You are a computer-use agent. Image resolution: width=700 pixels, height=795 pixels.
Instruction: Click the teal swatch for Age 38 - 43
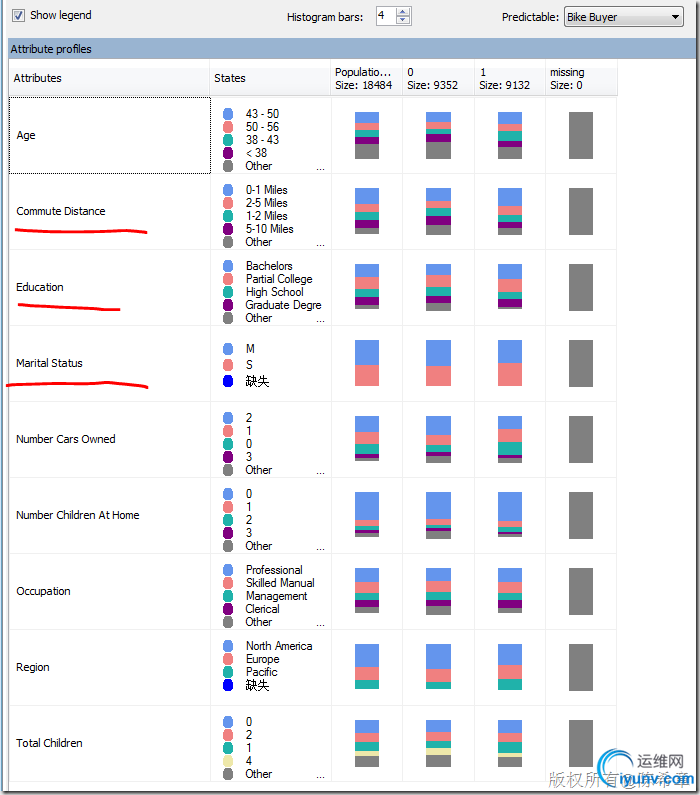pyautogui.click(x=228, y=140)
